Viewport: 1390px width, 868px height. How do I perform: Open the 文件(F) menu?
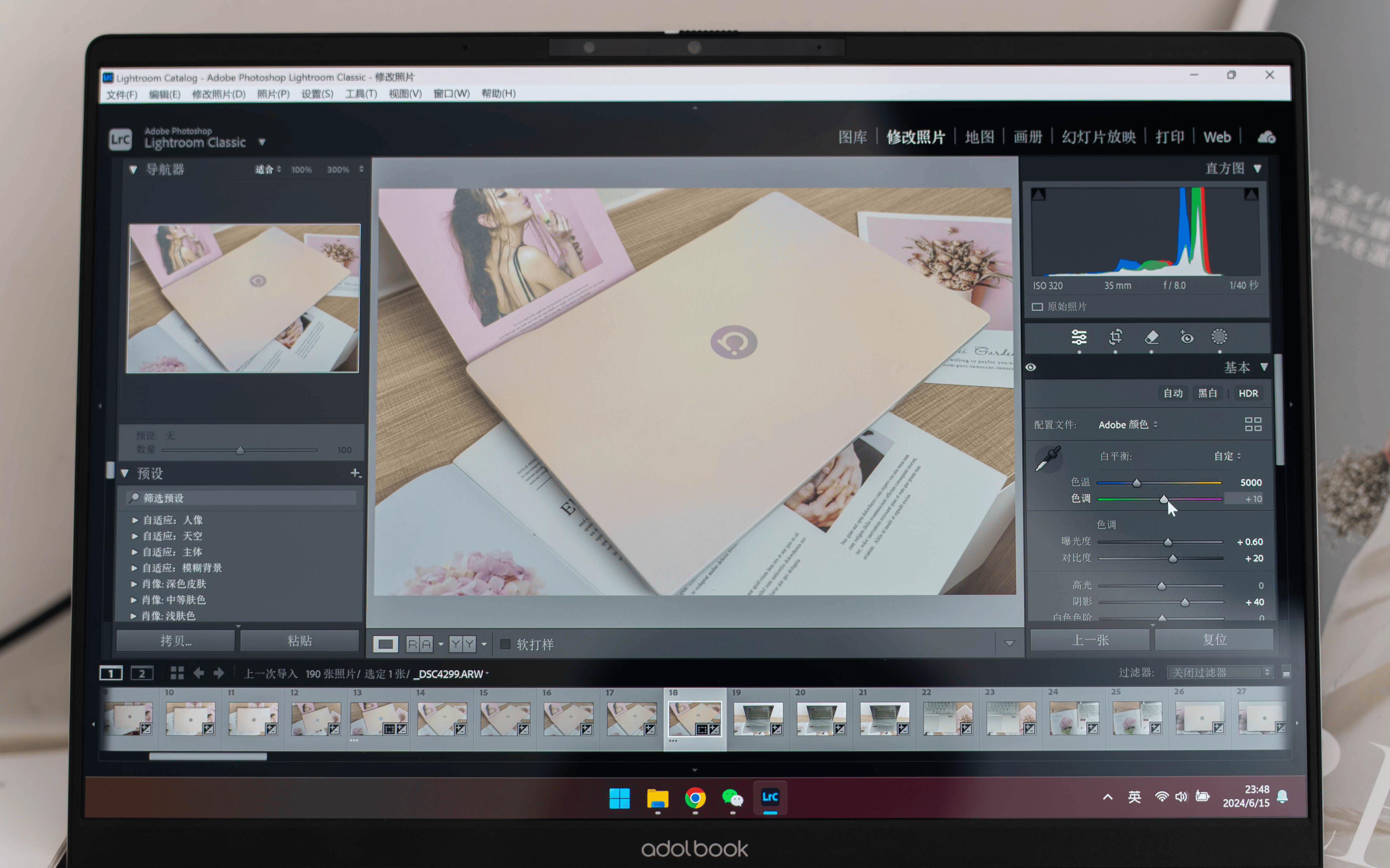click(x=121, y=95)
